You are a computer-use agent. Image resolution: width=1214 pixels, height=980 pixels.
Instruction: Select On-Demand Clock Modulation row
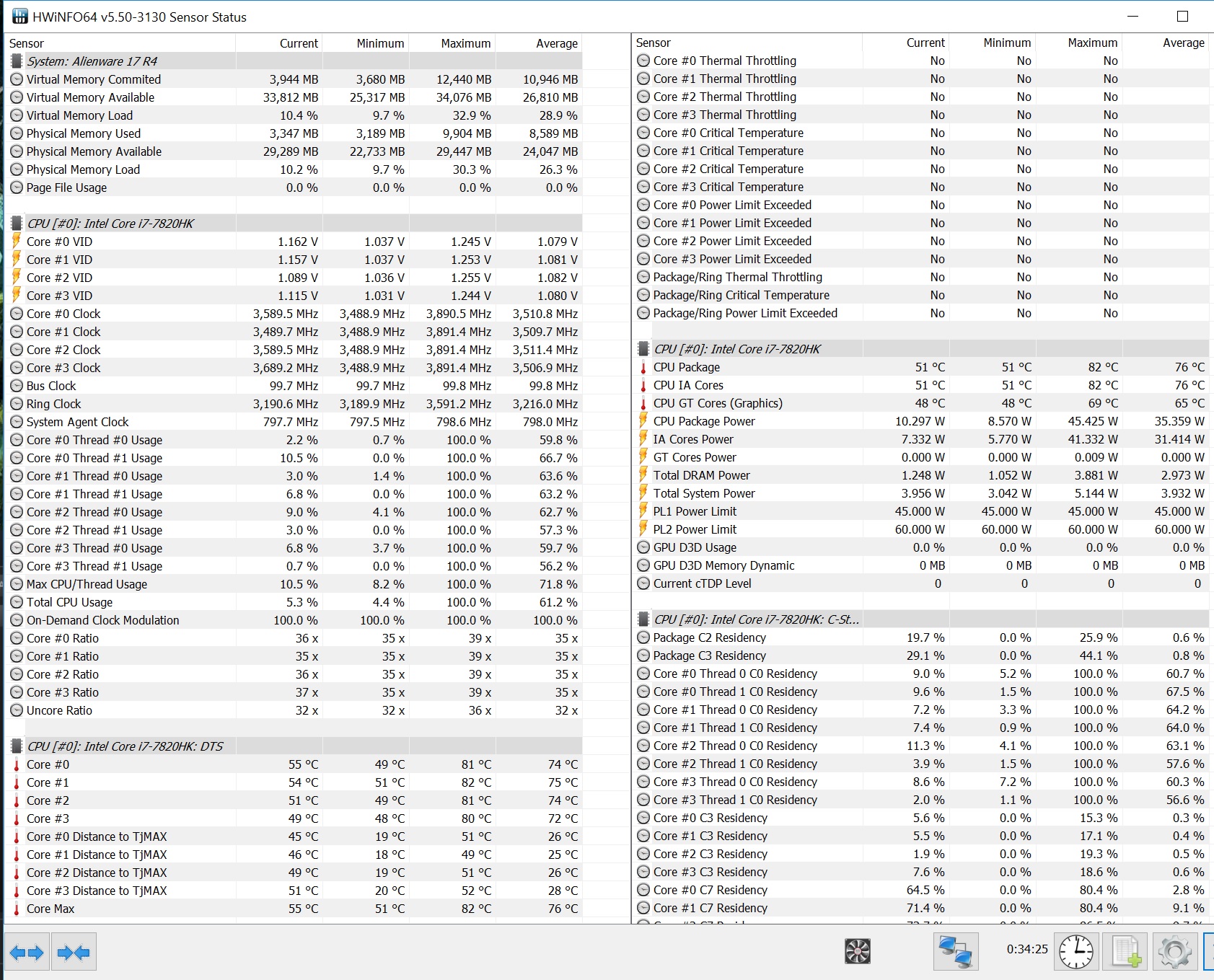click(x=293, y=620)
